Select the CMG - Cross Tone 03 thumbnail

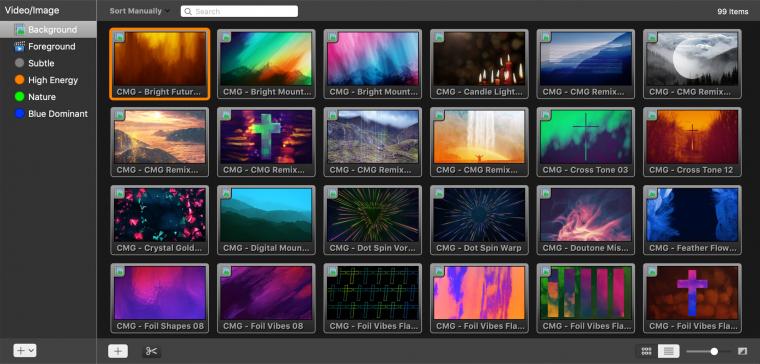586,142
